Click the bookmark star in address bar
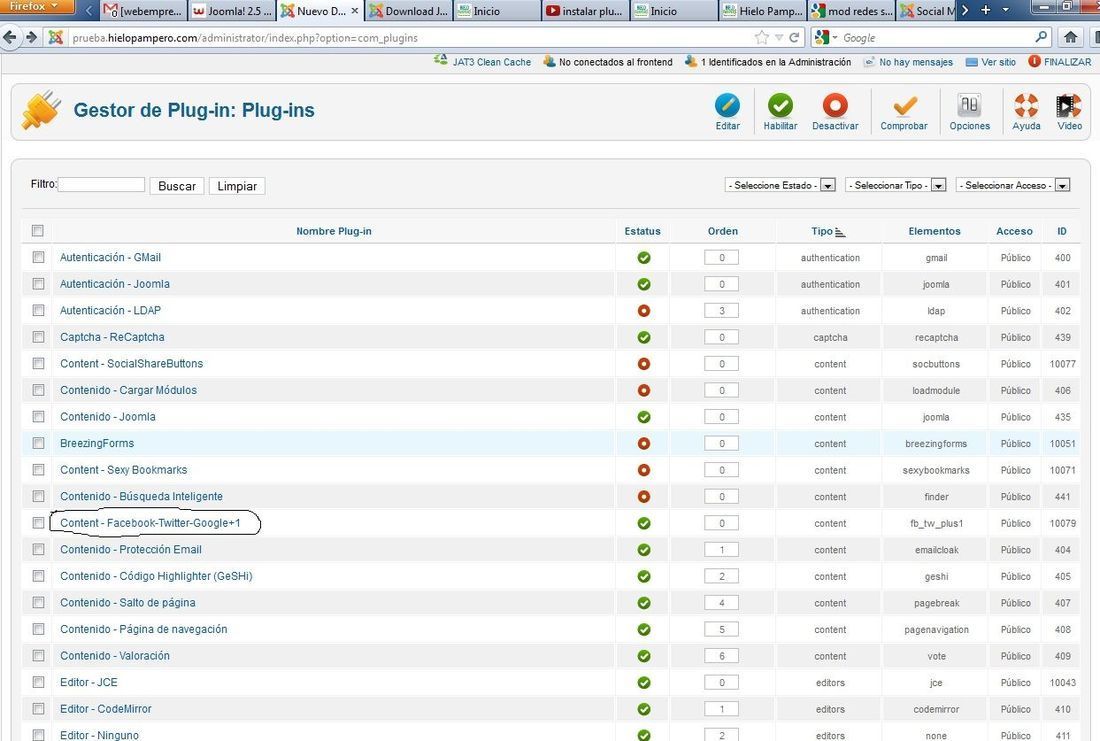 [761, 37]
